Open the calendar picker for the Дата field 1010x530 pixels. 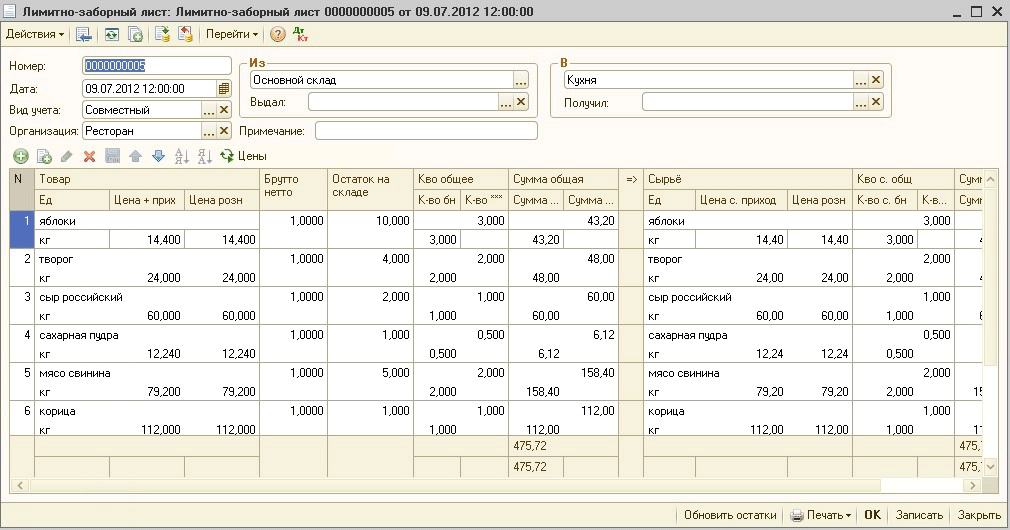224,89
